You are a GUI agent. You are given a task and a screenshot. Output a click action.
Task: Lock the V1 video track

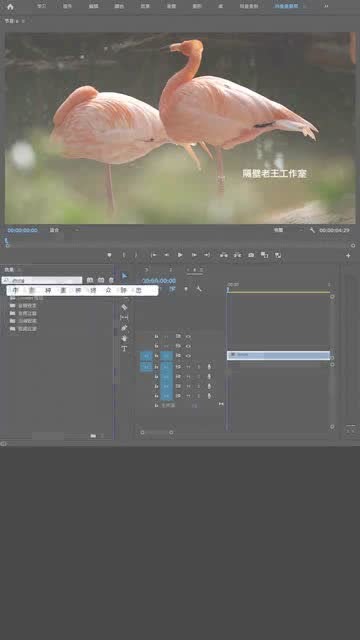pos(156,356)
